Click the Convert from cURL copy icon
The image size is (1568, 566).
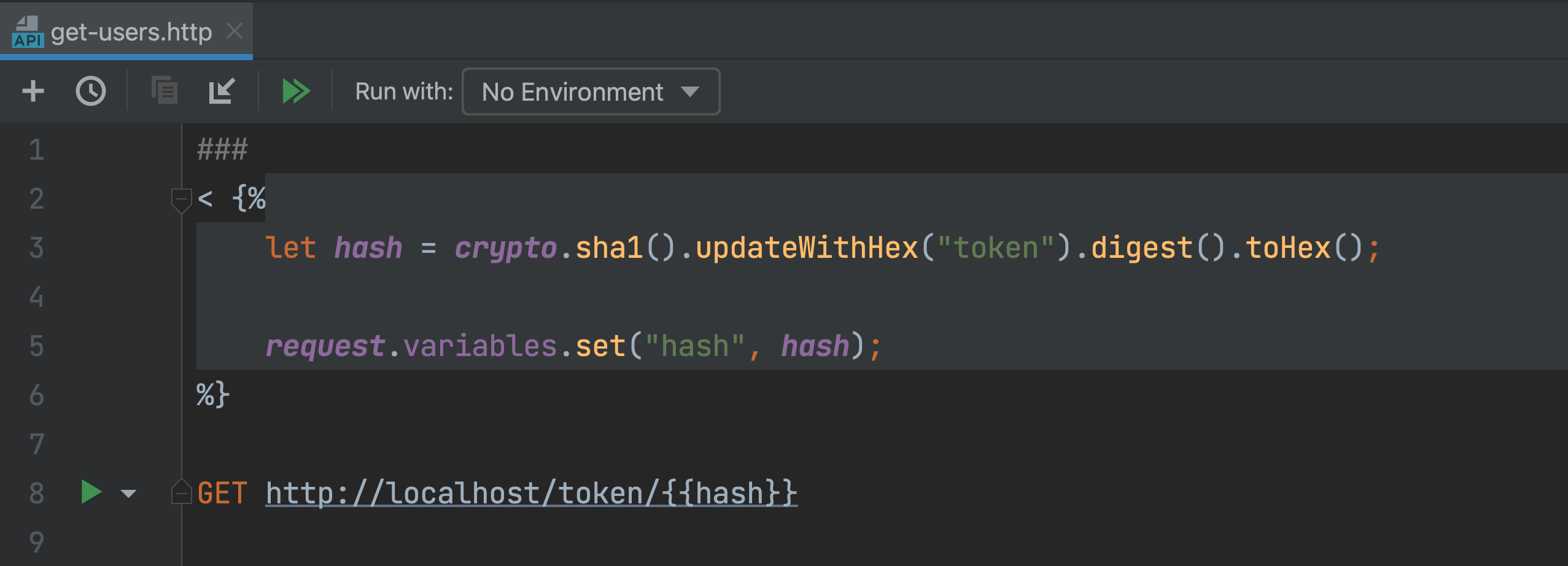[x=165, y=91]
